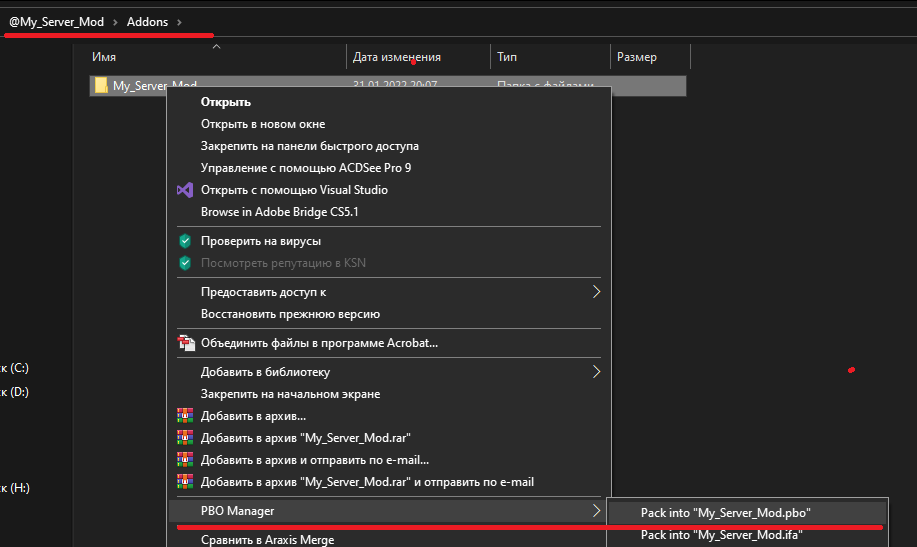
Task: Select 'Управление с помощью ACDSee Pro 9'
Action: click(306, 168)
